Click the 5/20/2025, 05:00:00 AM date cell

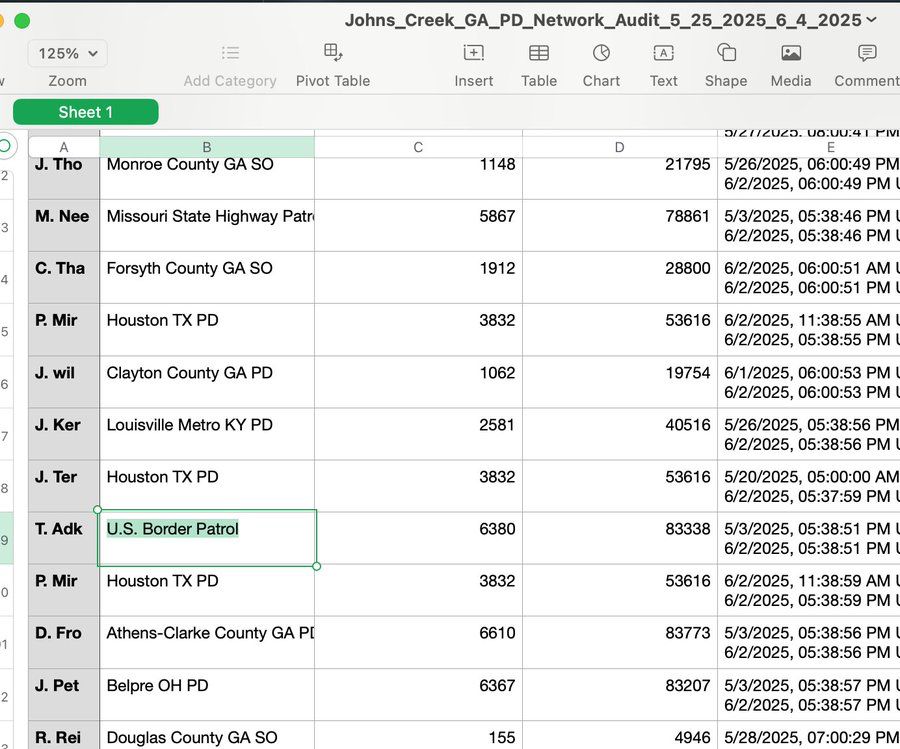click(x=809, y=486)
